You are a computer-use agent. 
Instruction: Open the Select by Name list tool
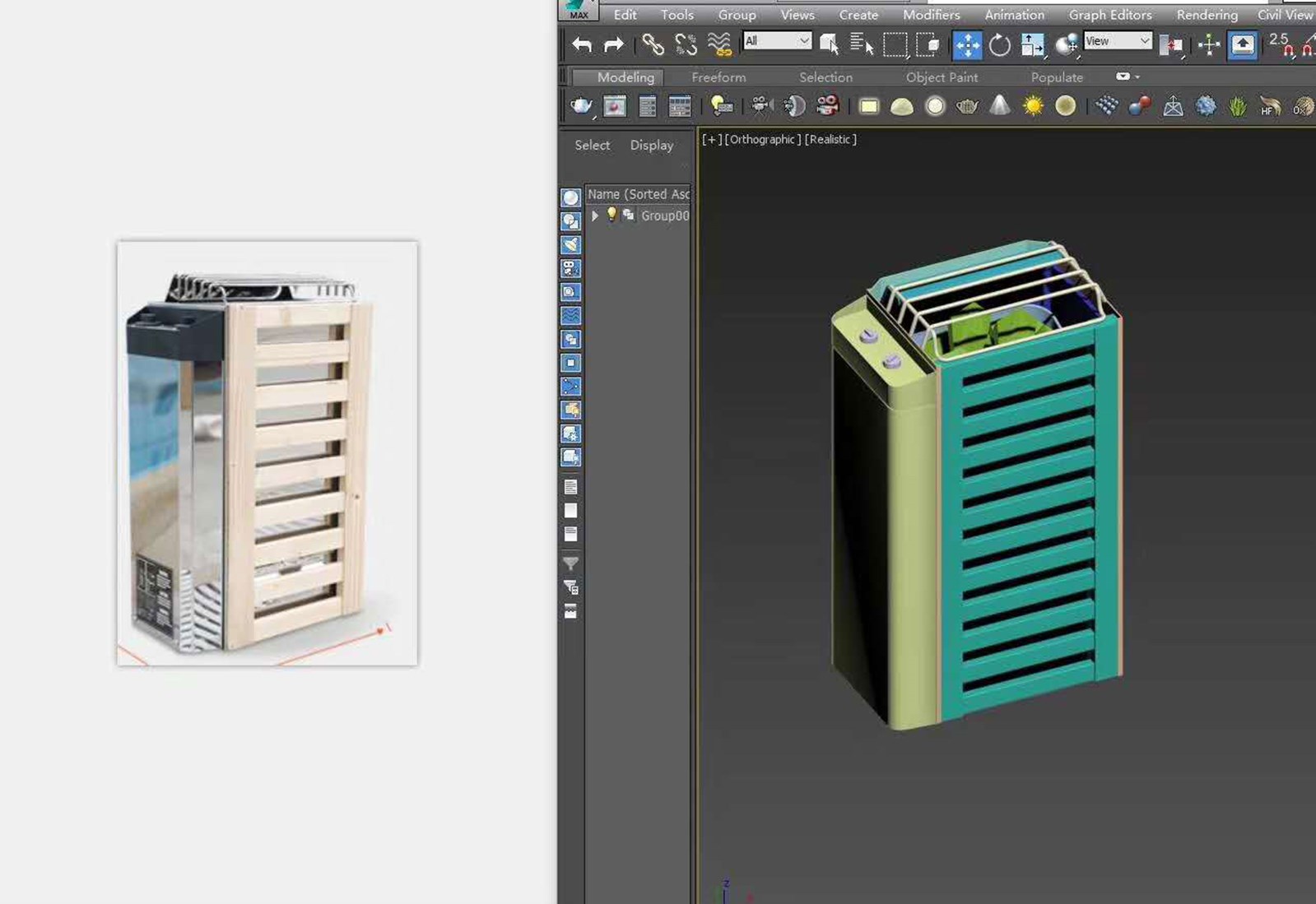pos(861,44)
